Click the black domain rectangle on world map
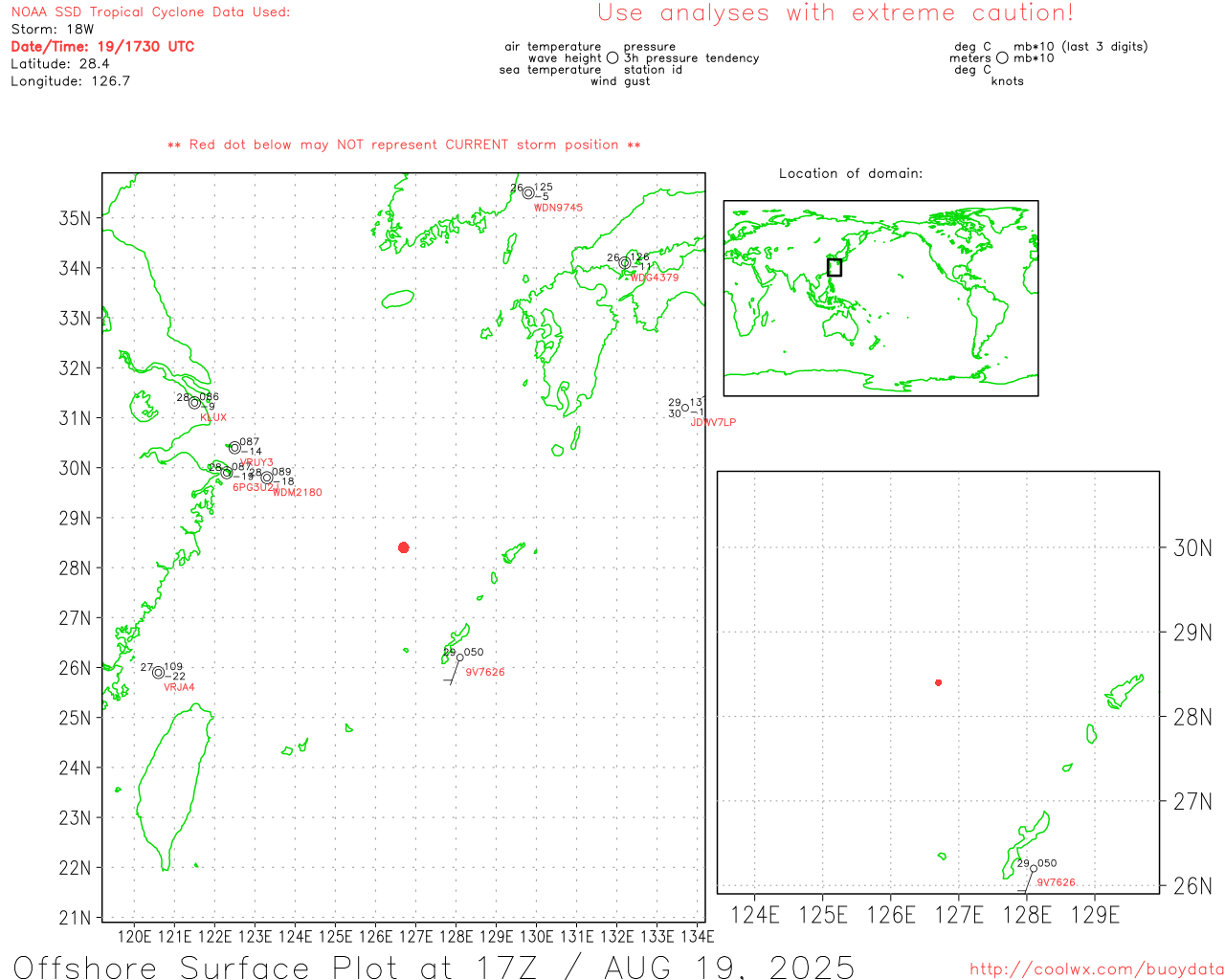1225x980 pixels. tap(835, 267)
